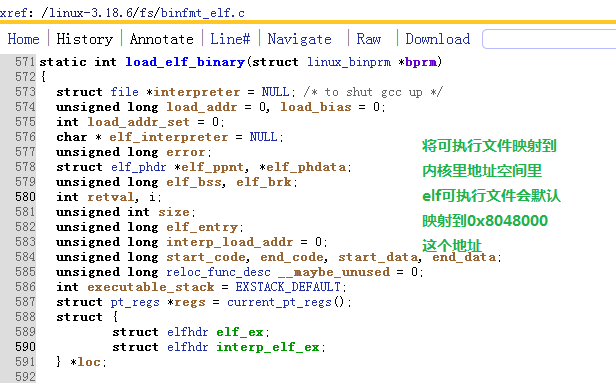Click the 'to shut gcc up' comment
The height and width of the screenshot is (383, 616).
(373, 92)
